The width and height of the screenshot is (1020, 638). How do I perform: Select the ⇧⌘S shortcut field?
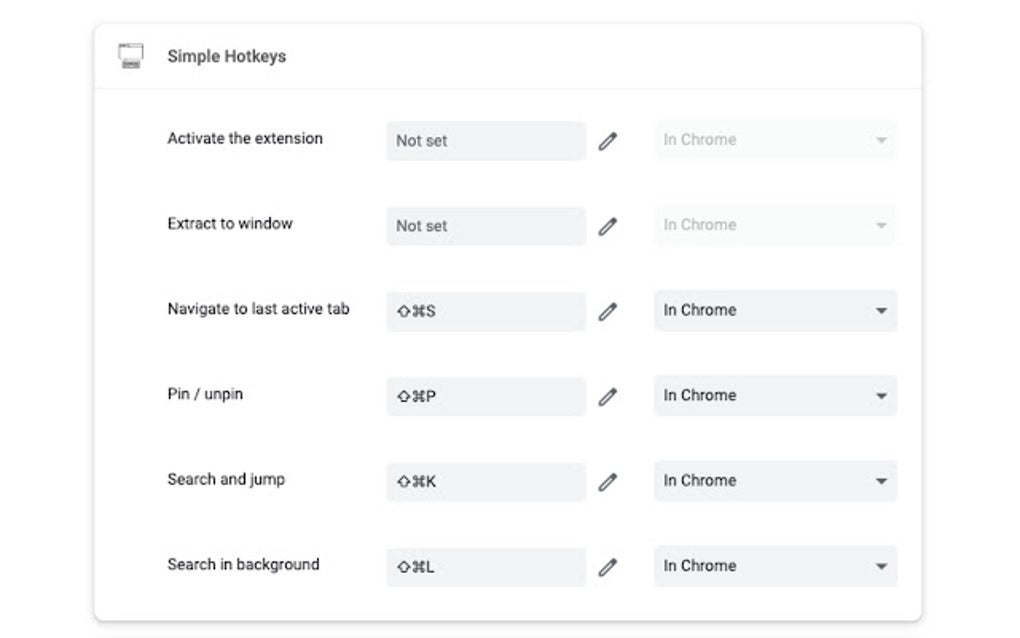pyautogui.click(x=486, y=311)
